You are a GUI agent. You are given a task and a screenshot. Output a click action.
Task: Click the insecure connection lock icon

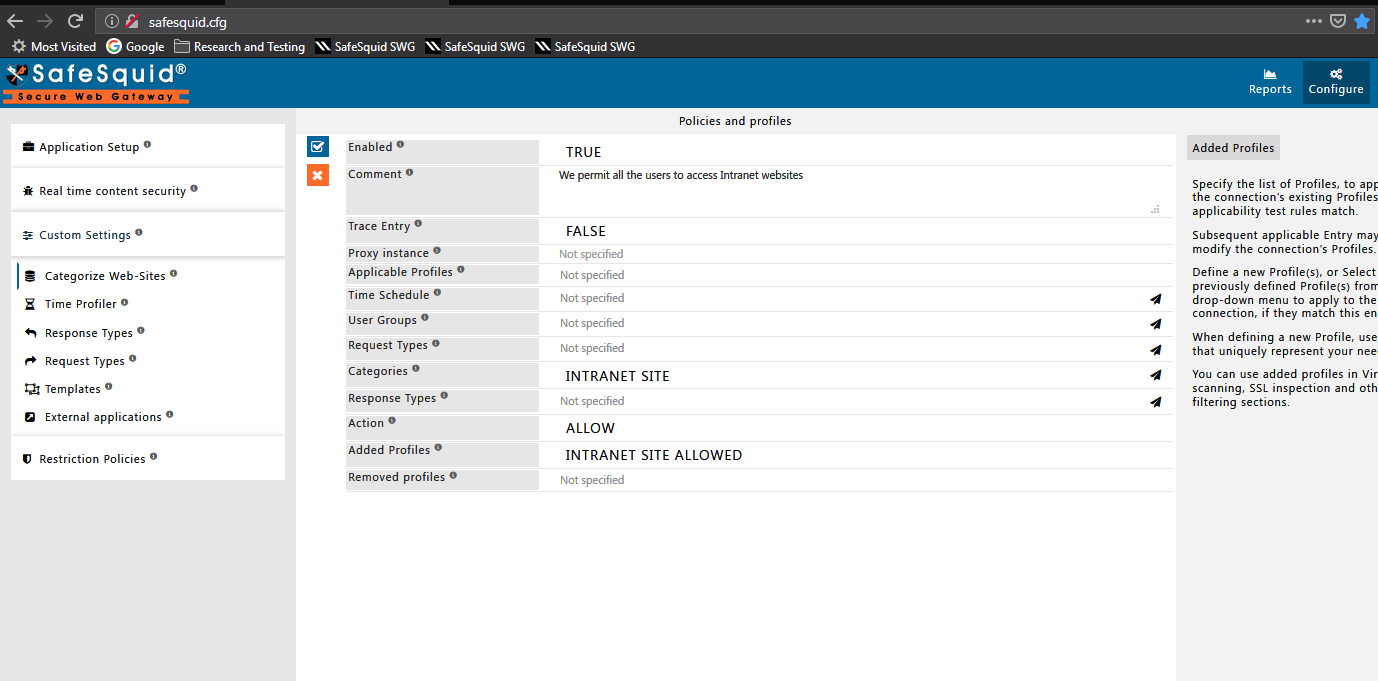coord(131,21)
